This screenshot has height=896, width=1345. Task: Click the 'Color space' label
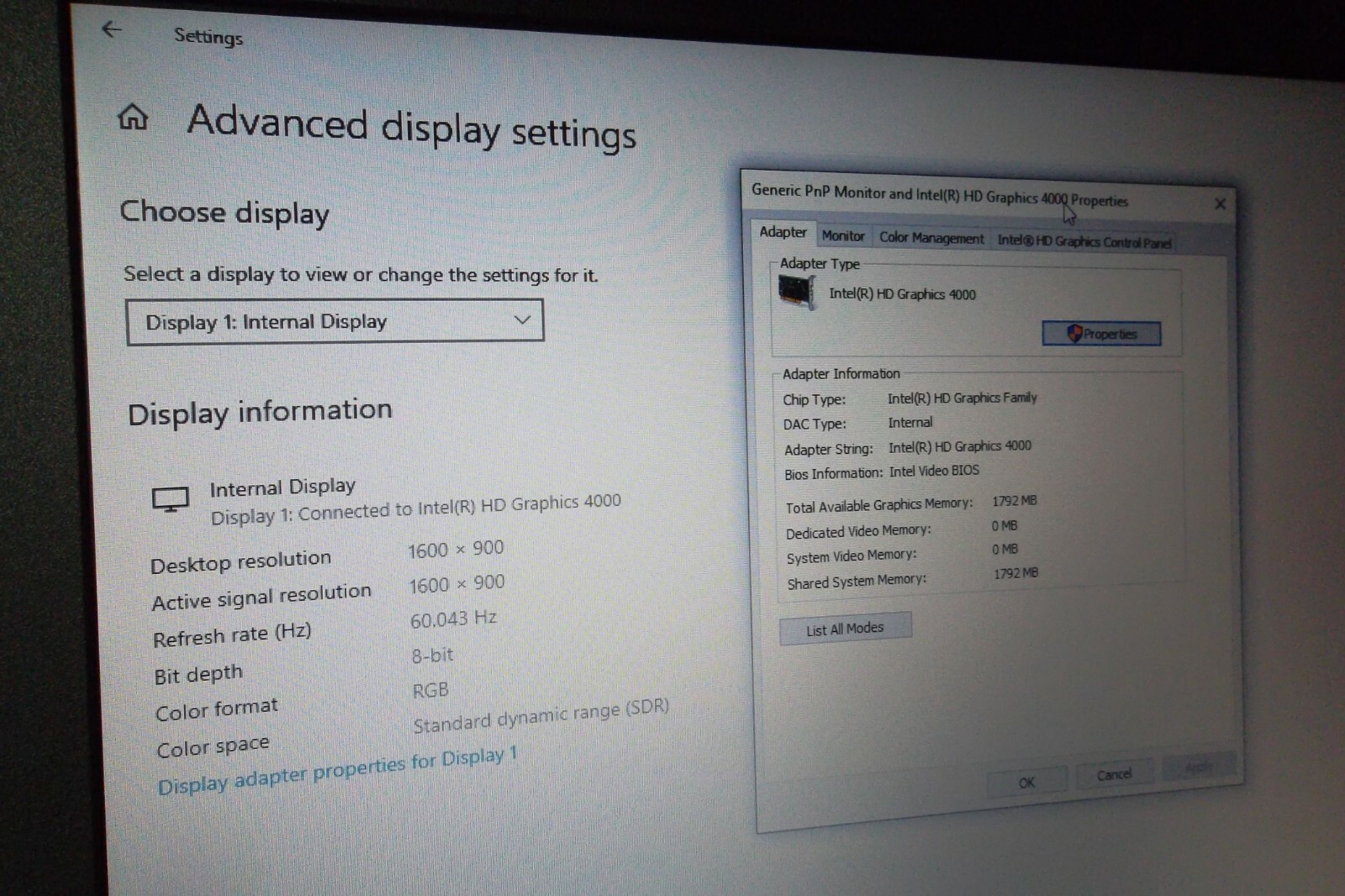[213, 746]
